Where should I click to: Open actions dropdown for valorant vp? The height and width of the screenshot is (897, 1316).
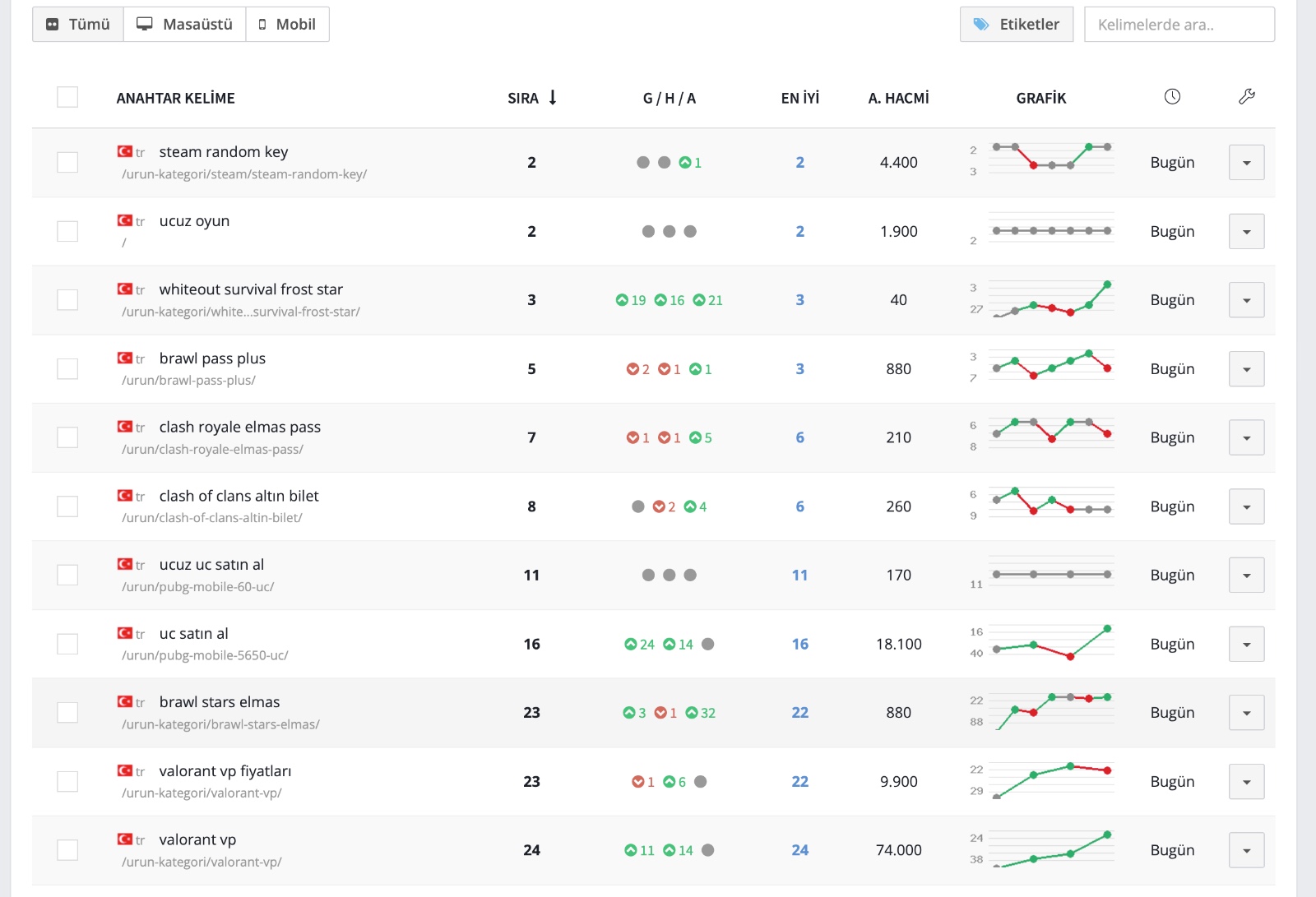point(1246,849)
